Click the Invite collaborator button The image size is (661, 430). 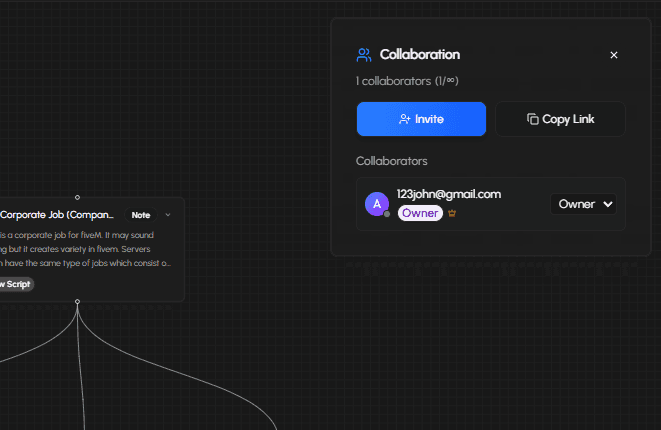tap(421, 119)
